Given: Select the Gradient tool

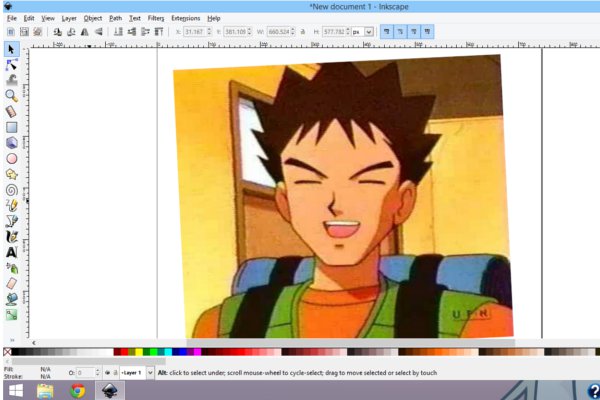Looking at the screenshot, I should 11,315.
